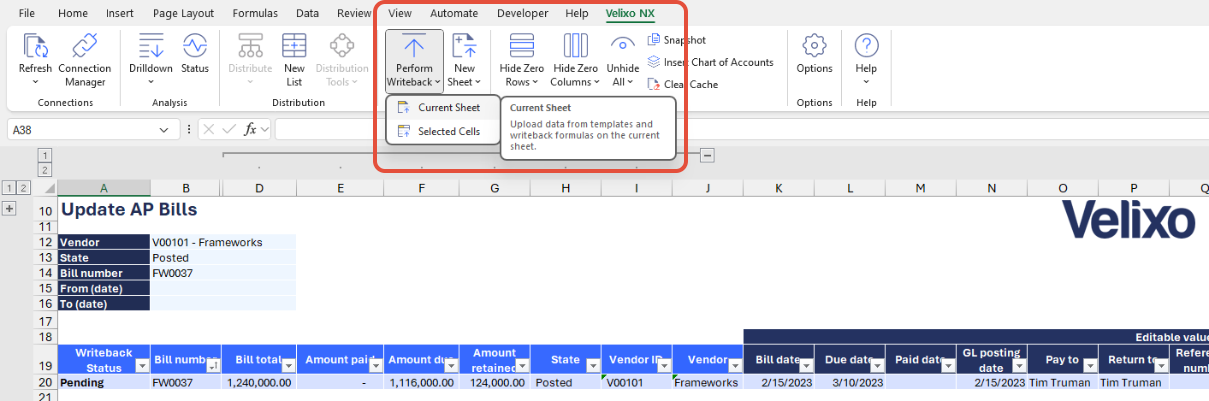The width and height of the screenshot is (1209, 401).
Task: Switch to the Insert tab
Action: pos(120,13)
